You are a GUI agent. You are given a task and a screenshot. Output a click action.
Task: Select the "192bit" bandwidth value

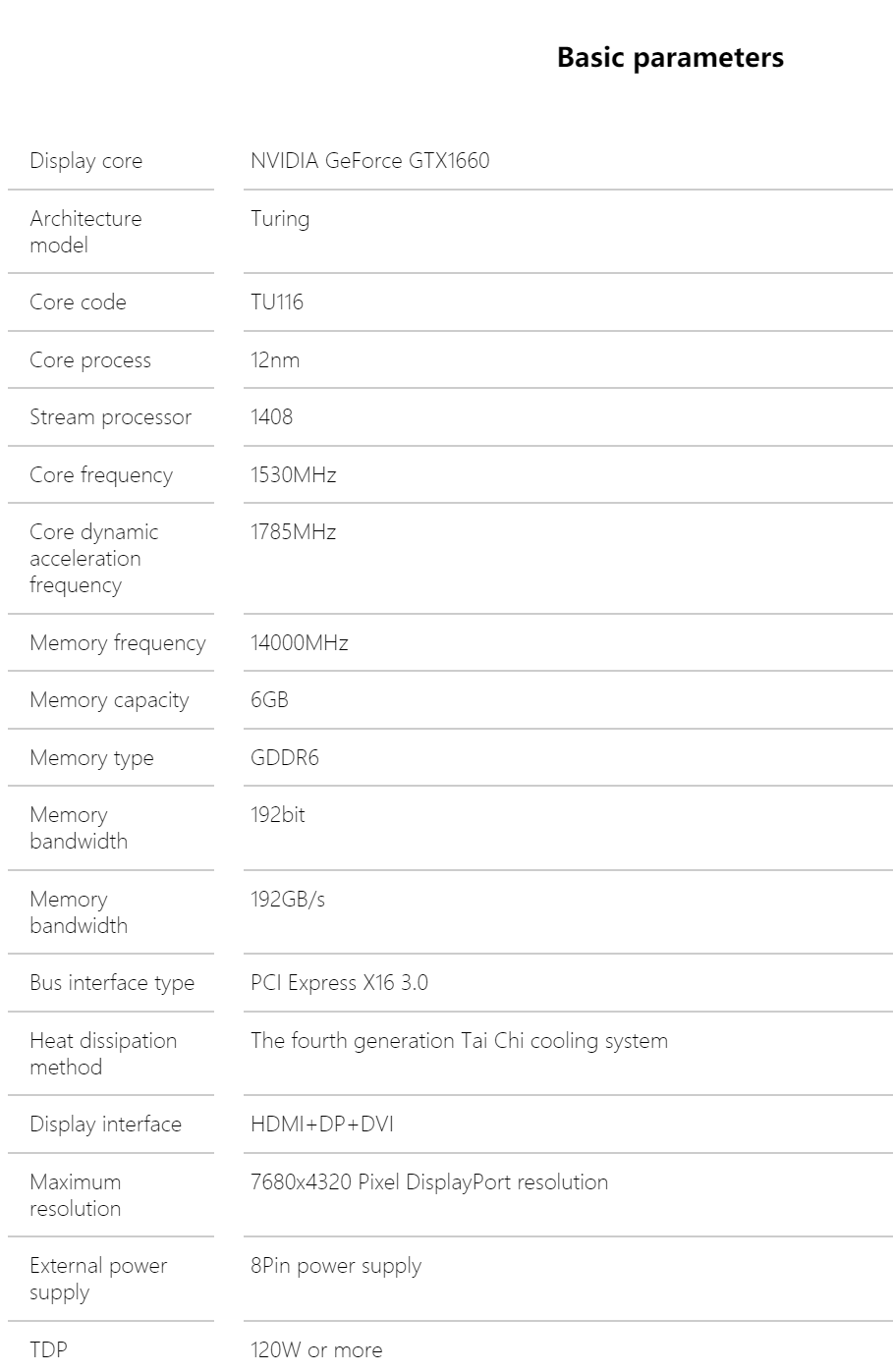click(x=278, y=814)
